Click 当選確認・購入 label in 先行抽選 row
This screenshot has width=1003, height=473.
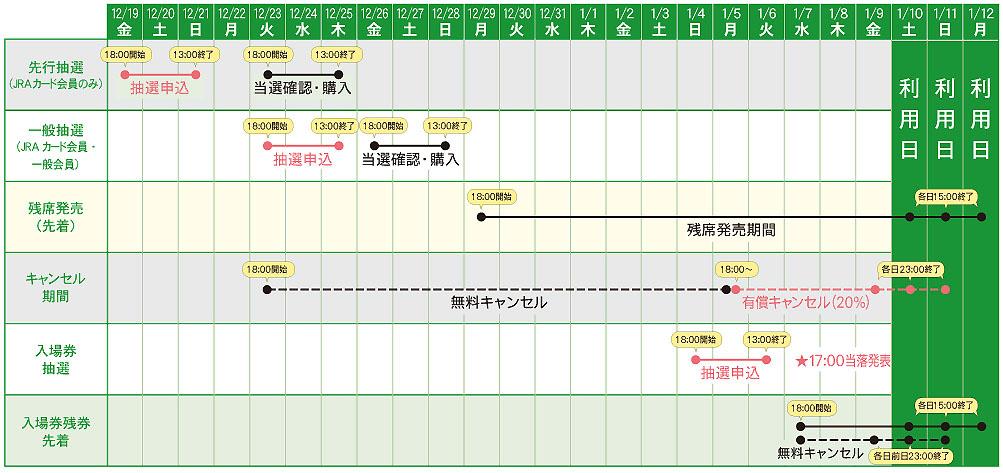pos(302,88)
